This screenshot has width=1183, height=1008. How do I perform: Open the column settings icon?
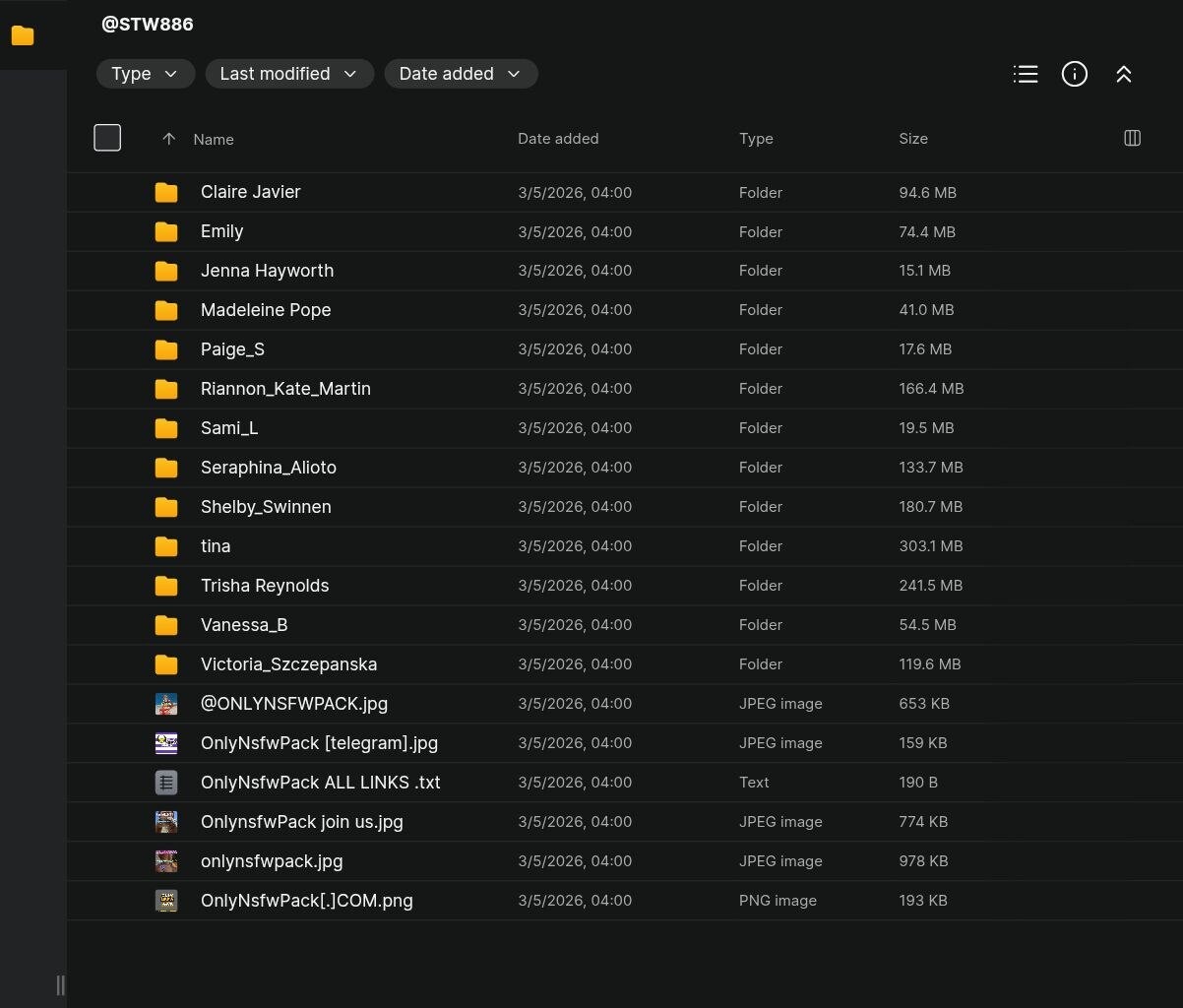point(1132,138)
